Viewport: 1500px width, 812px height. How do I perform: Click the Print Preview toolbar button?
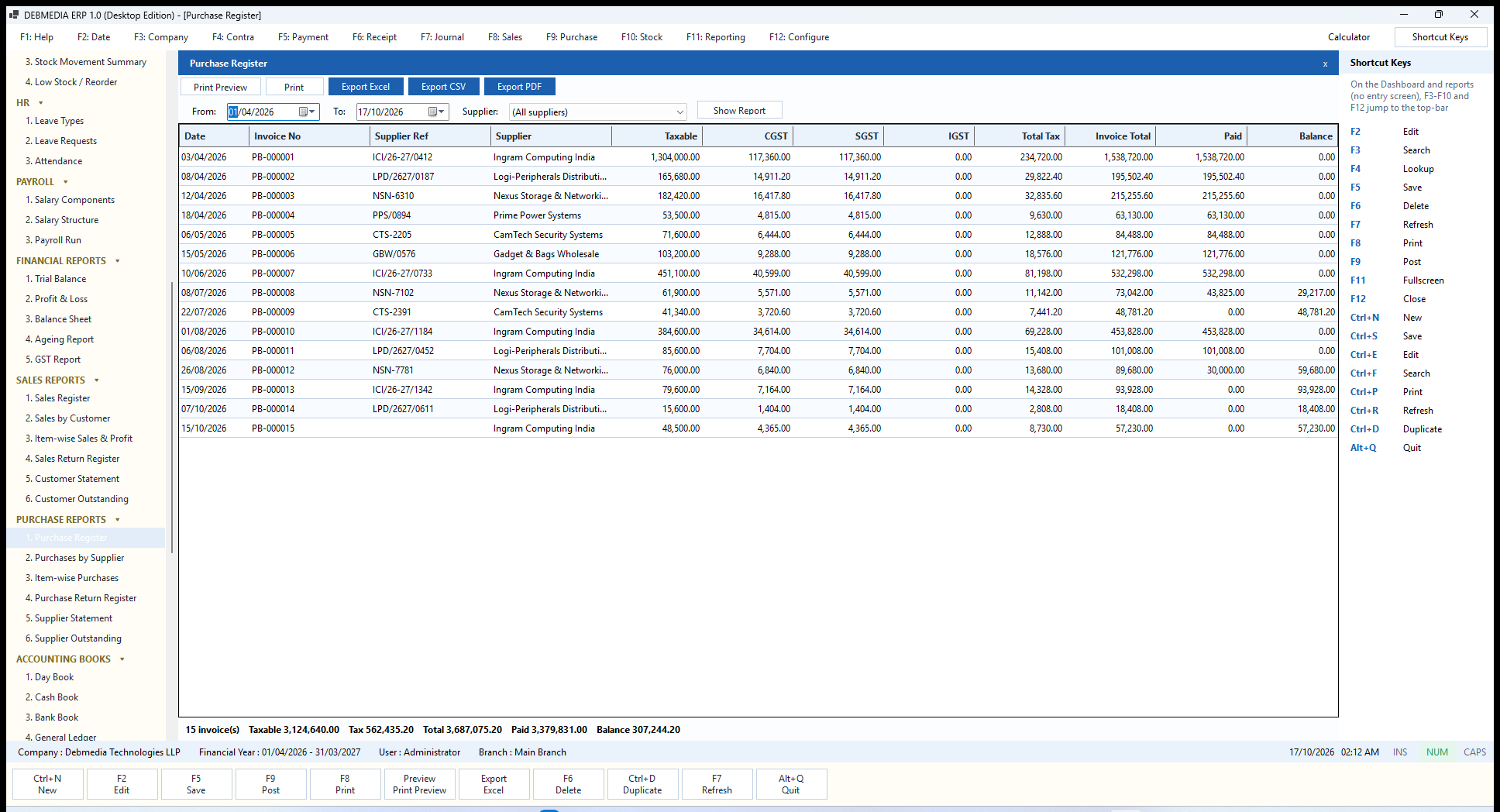click(x=221, y=87)
